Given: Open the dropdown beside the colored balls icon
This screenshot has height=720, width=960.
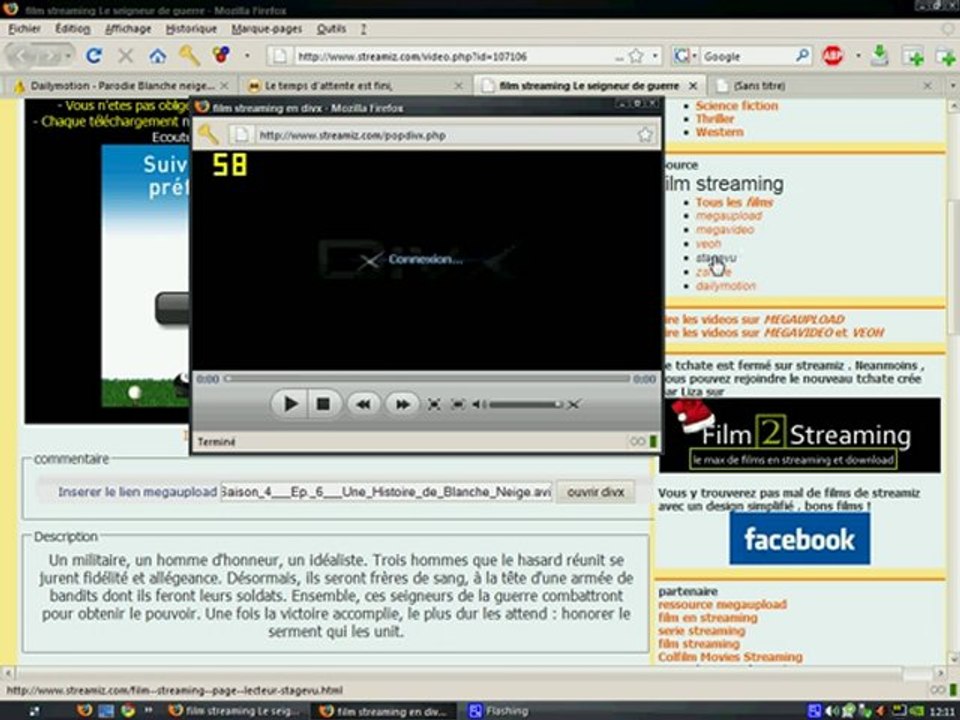Looking at the screenshot, I should pyautogui.click(x=247, y=56).
